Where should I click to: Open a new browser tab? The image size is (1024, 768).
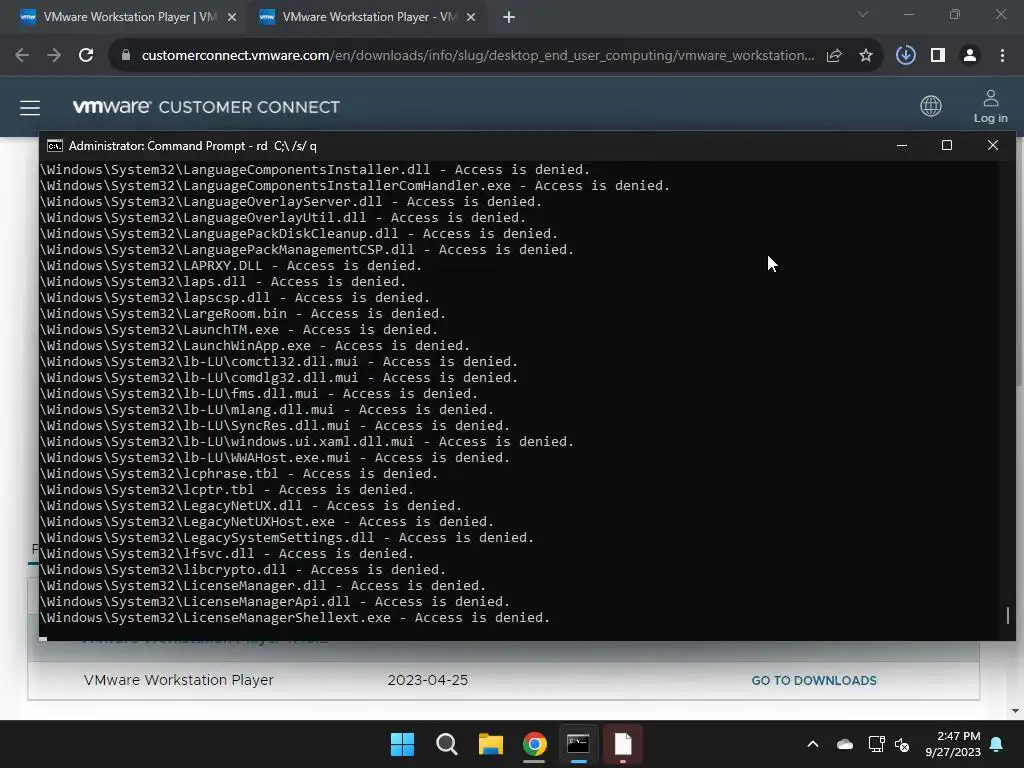(509, 18)
